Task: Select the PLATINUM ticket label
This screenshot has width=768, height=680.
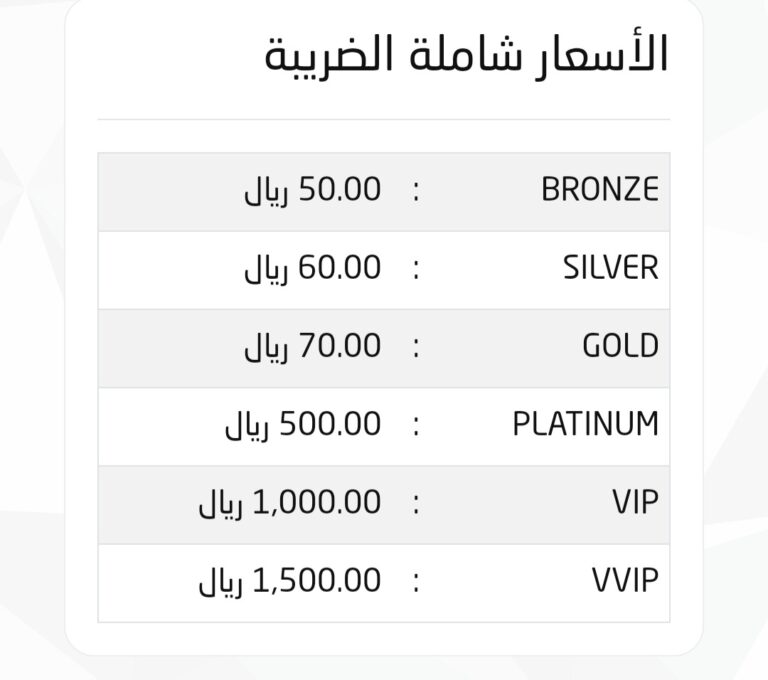Action: (586, 424)
